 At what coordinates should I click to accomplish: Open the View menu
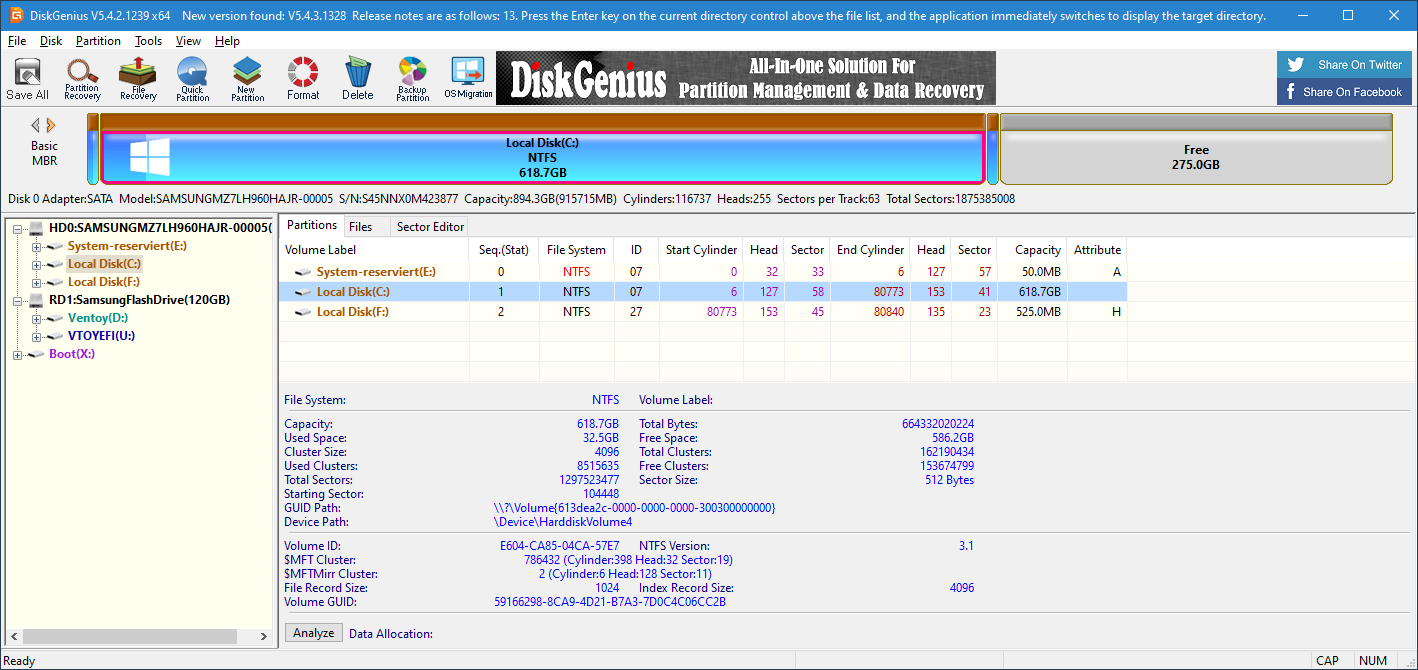point(188,41)
